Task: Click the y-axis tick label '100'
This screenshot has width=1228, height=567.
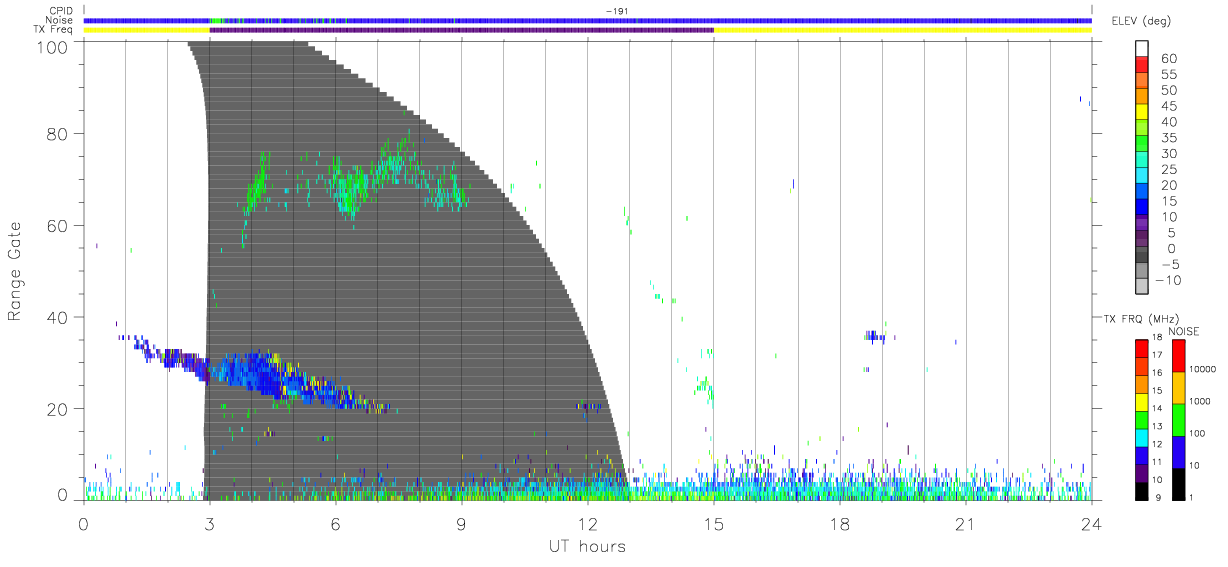Action: [x=54, y=47]
